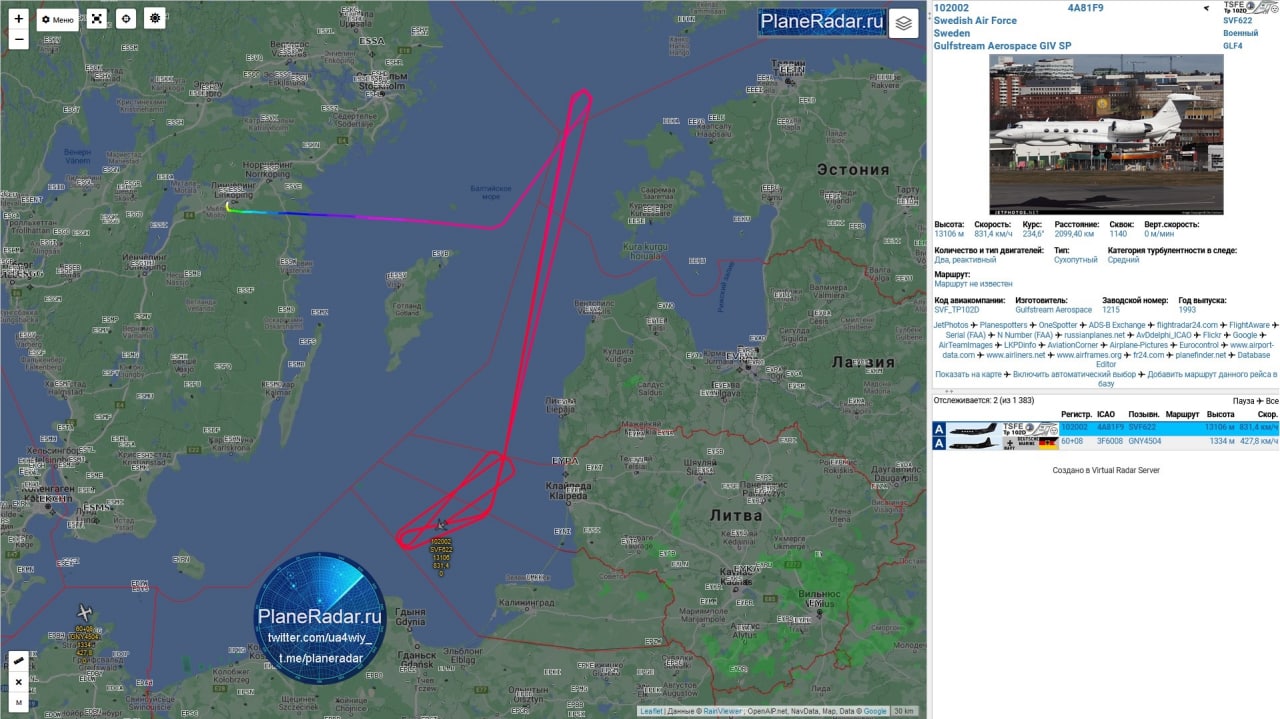Switch measurement units with M button
Image resolution: width=1280 pixels, height=719 pixels.
tap(19, 702)
